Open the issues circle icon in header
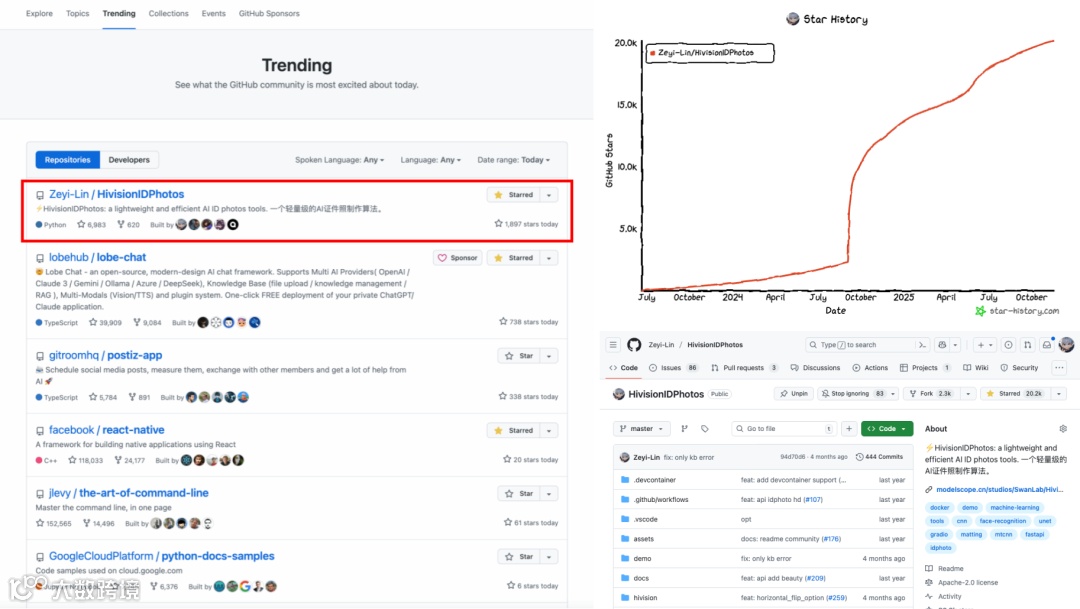 coord(1008,344)
